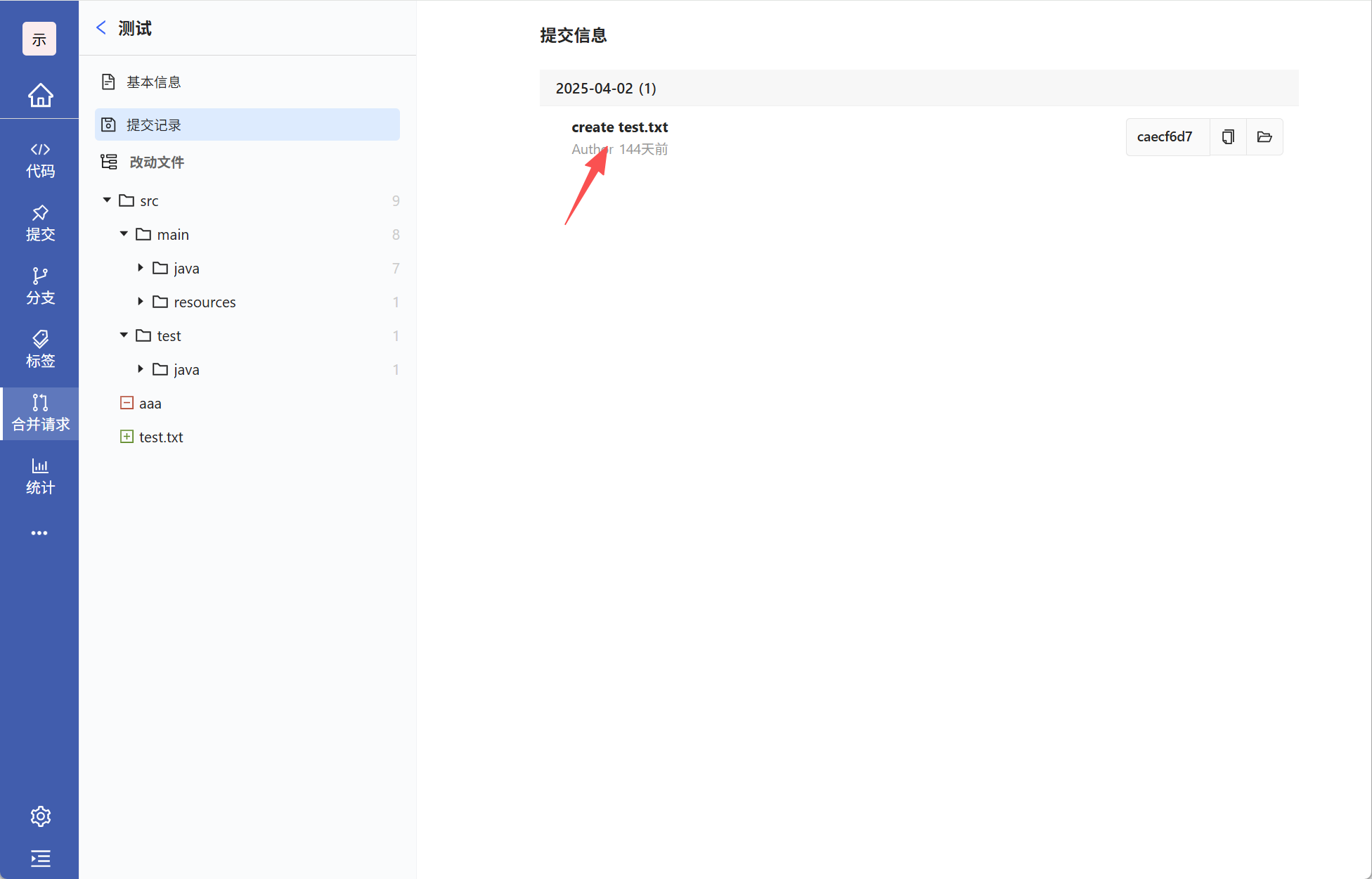Click the caecf6d7 commit hash button
1372x879 pixels.
pos(1165,136)
